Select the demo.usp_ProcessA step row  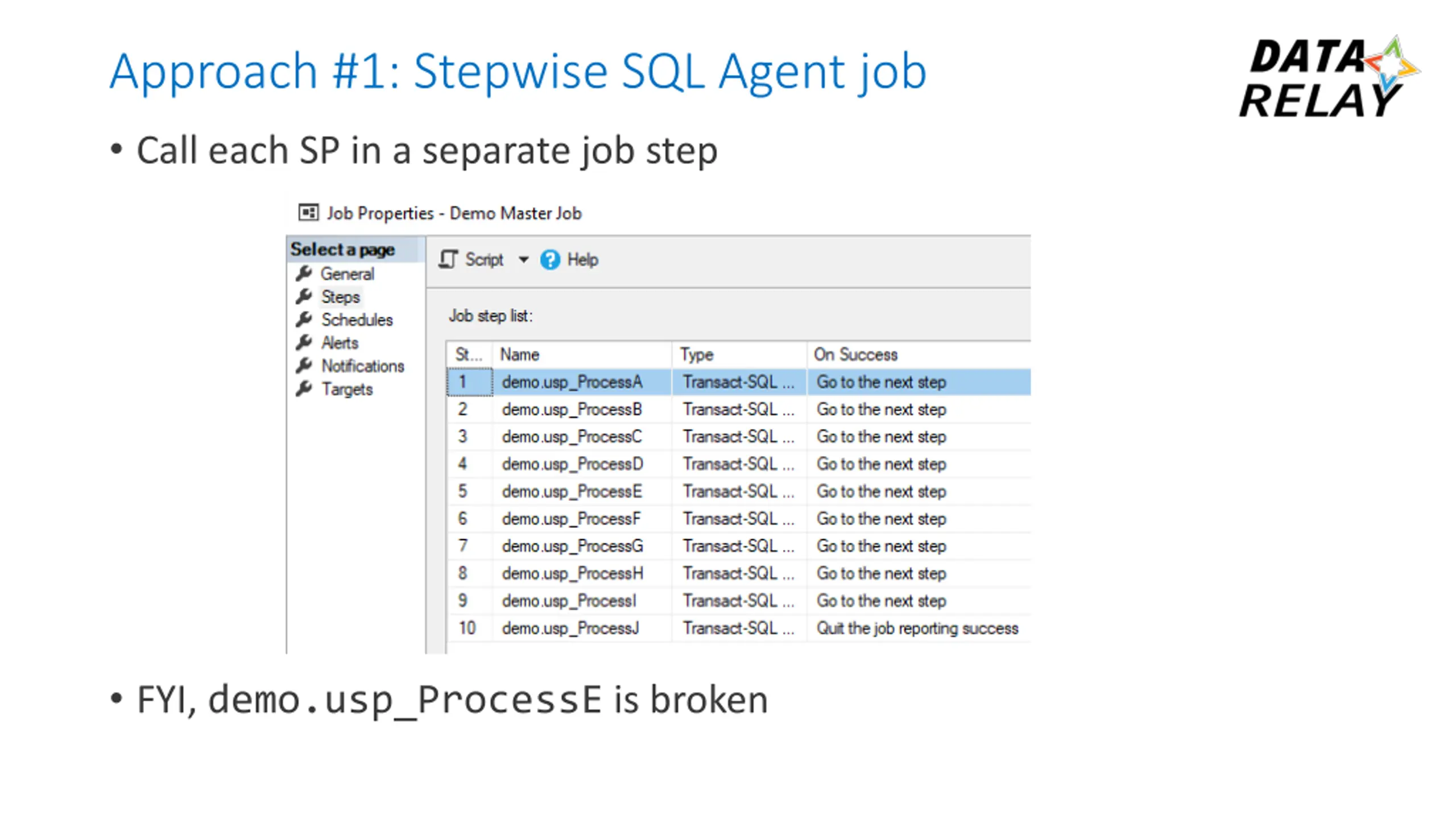739,382
